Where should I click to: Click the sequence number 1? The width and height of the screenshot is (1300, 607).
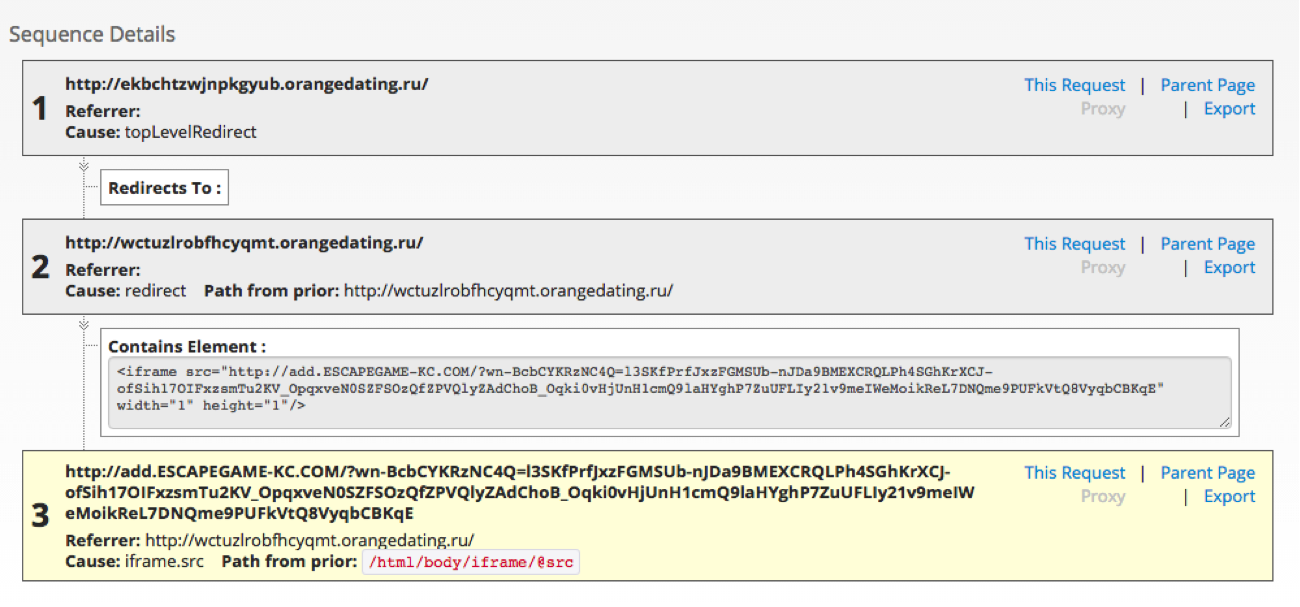pos(40,108)
